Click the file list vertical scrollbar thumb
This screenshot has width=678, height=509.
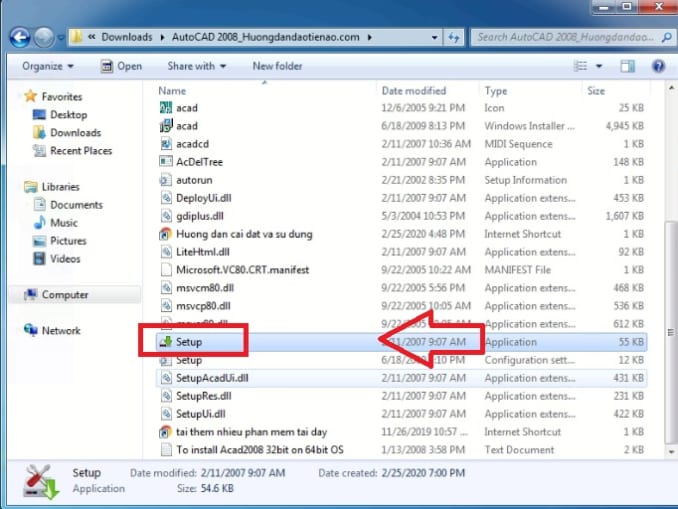671,332
